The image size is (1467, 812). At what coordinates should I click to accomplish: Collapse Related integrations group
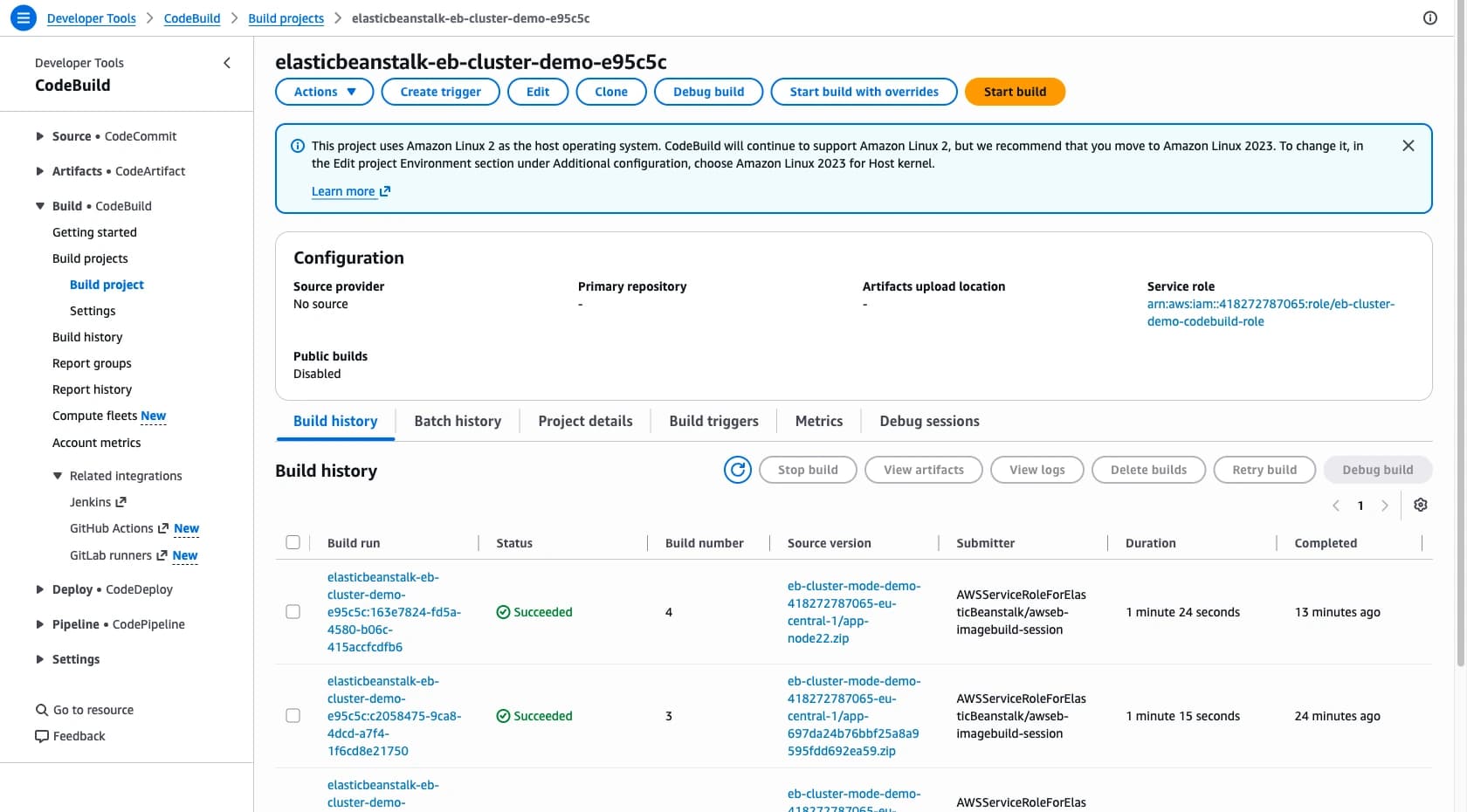[x=58, y=476]
